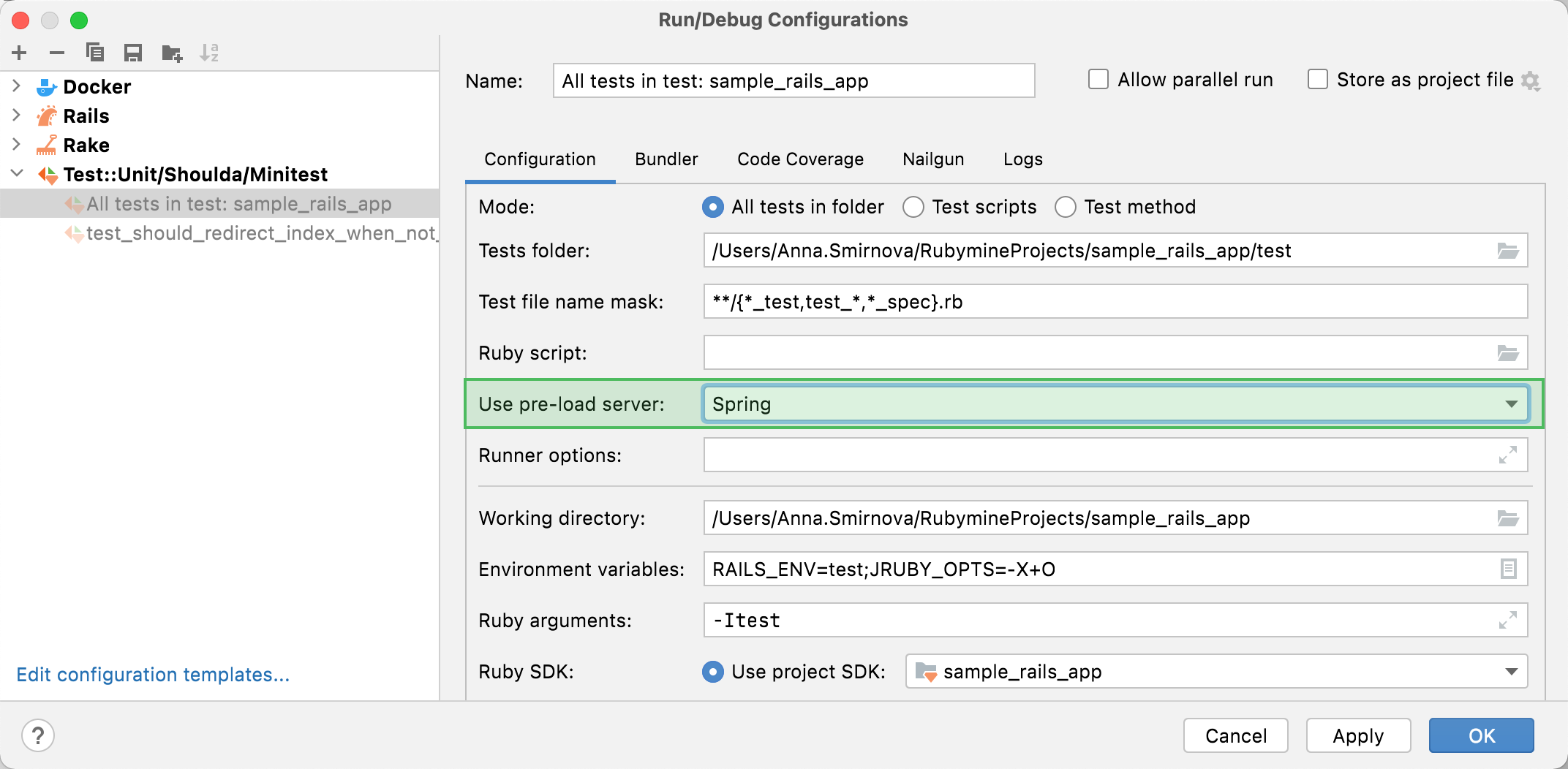The height and width of the screenshot is (769, 1568).
Task: Add a new run configuration with the plus icon
Action: (19, 52)
